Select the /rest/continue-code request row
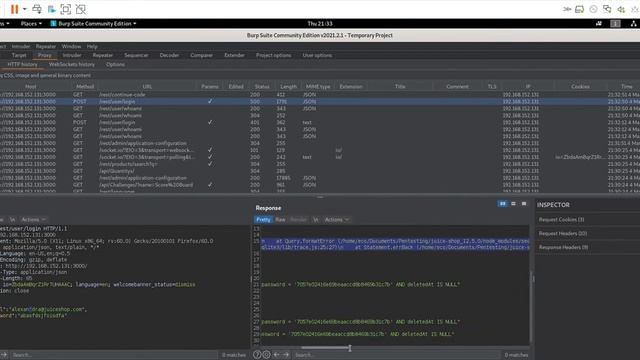640x360 pixels. 320,94
